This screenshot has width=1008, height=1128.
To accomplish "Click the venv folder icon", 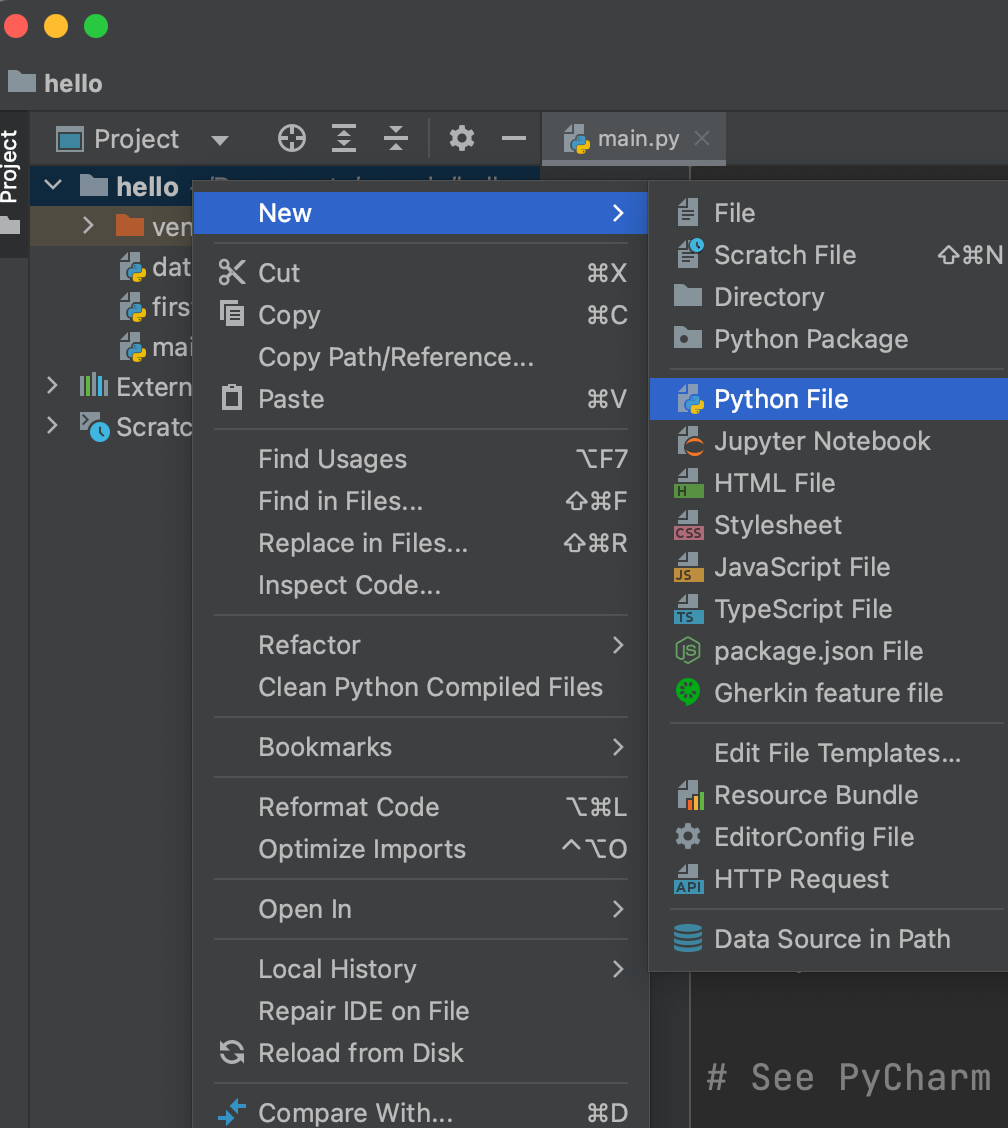I will pyautogui.click(x=130, y=226).
